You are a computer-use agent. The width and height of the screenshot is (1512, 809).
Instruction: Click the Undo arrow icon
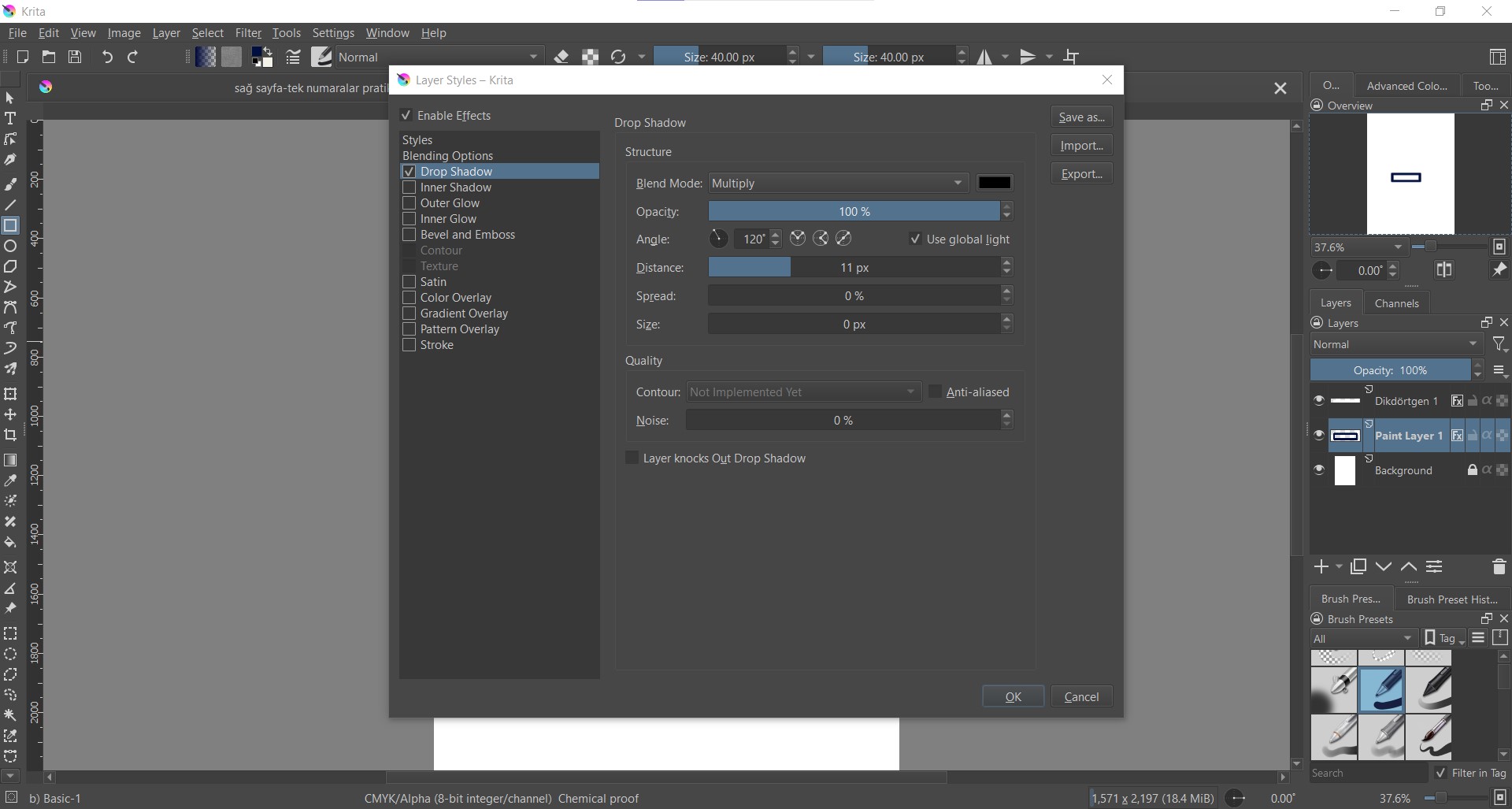[107, 57]
